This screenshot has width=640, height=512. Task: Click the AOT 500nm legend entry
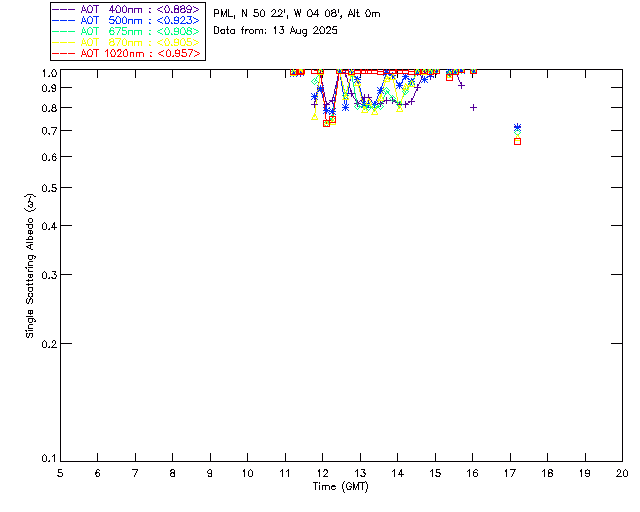pyautogui.click(x=126, y=20)
